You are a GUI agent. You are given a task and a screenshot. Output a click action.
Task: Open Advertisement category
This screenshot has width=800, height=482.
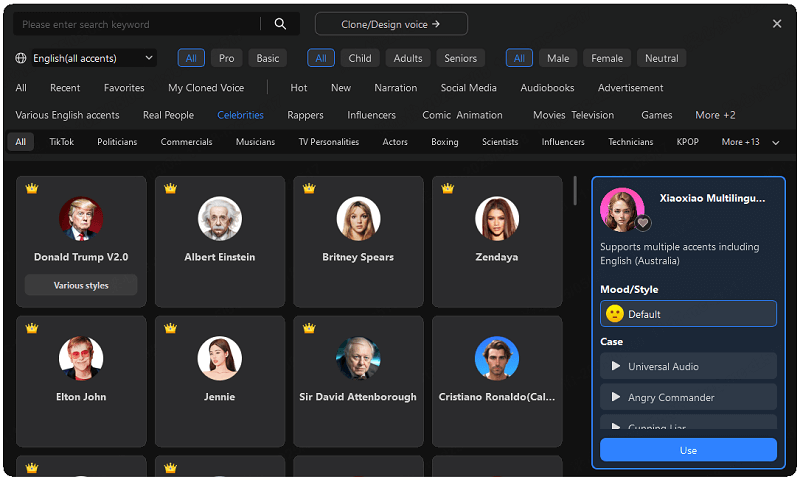pos(630,88)
